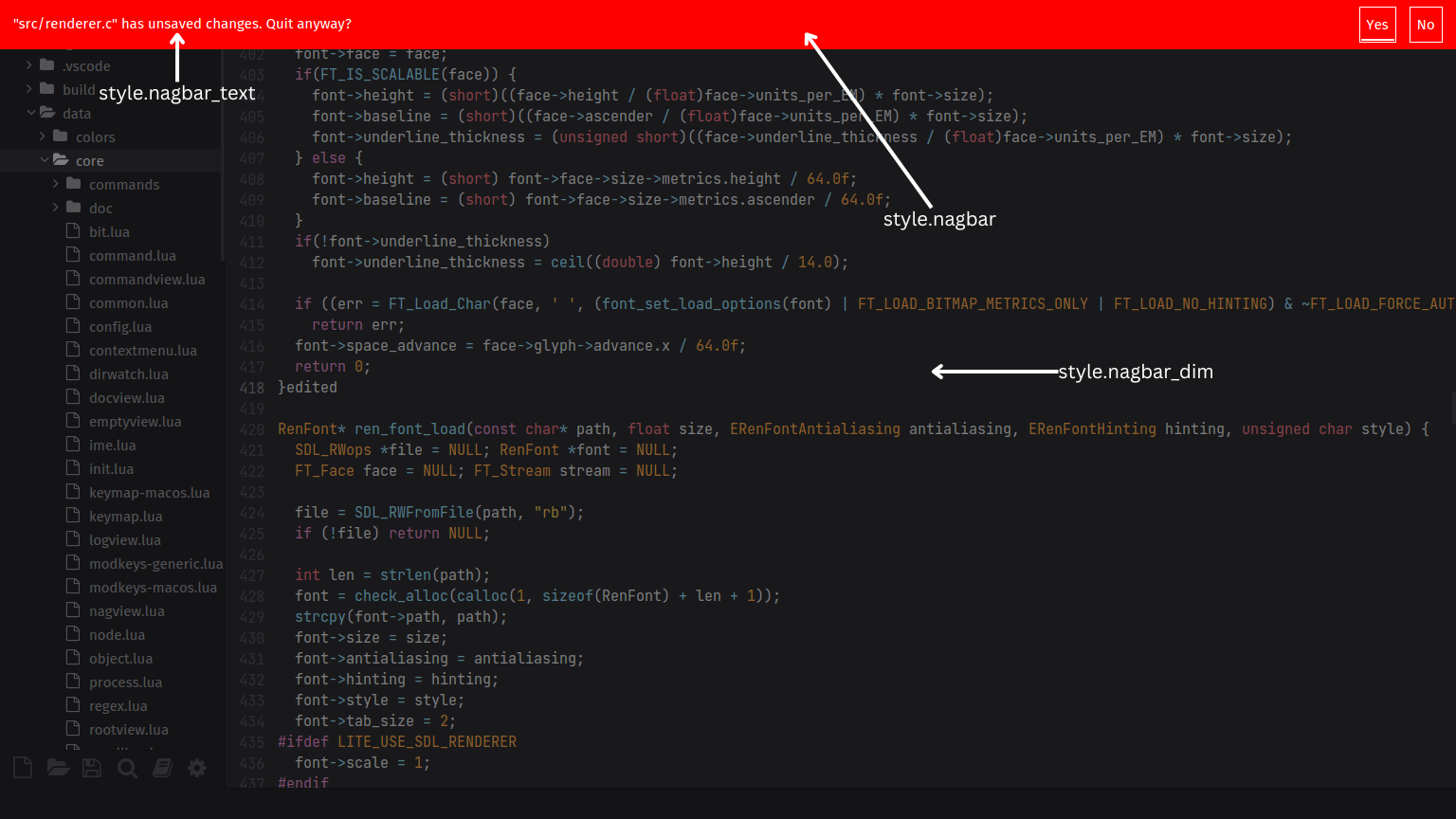Click the Find magnifier toolbar icon

tap(127, 768)
